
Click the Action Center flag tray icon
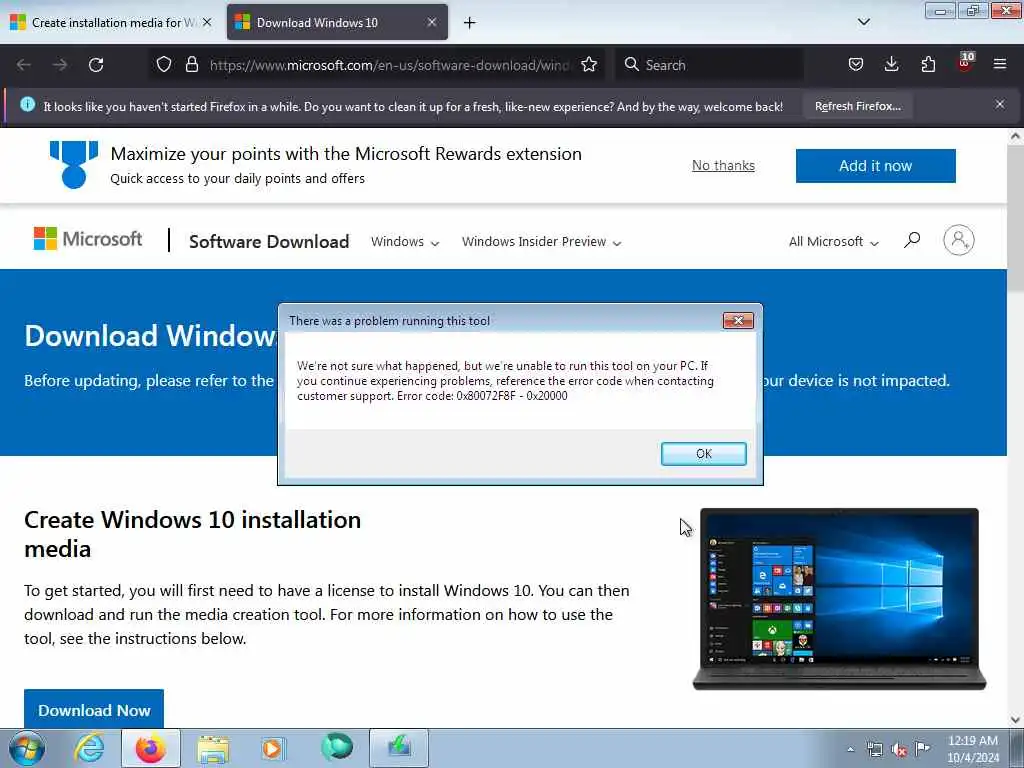click(x=922, y=748)
